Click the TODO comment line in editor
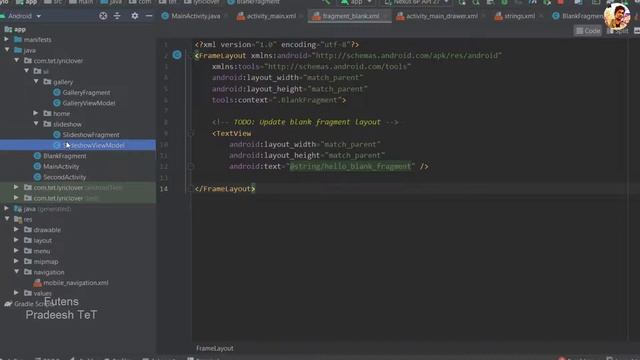Screen dimensions: 640x360 [x=305, y=122]
